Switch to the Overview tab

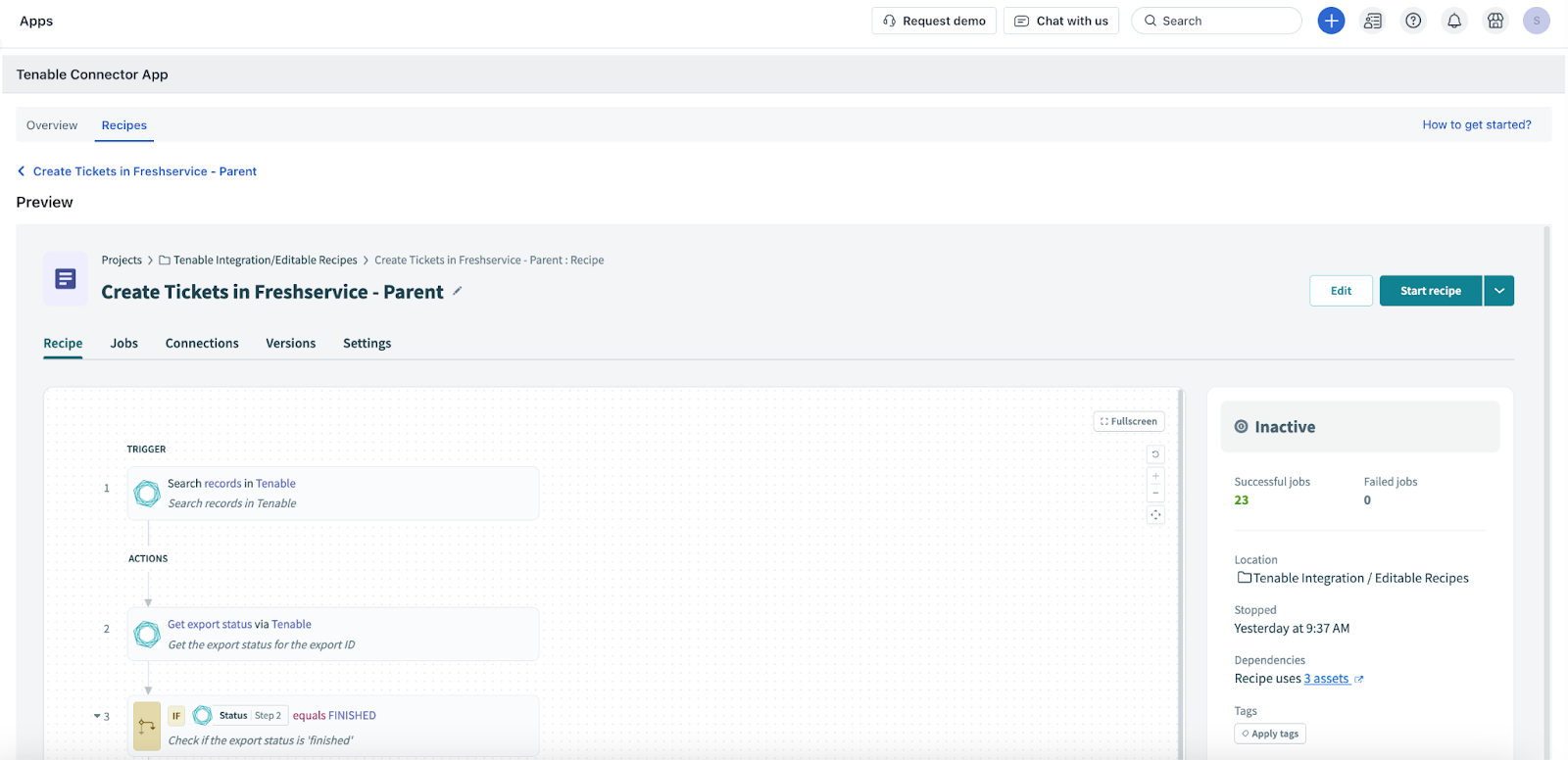coord(52,125)
